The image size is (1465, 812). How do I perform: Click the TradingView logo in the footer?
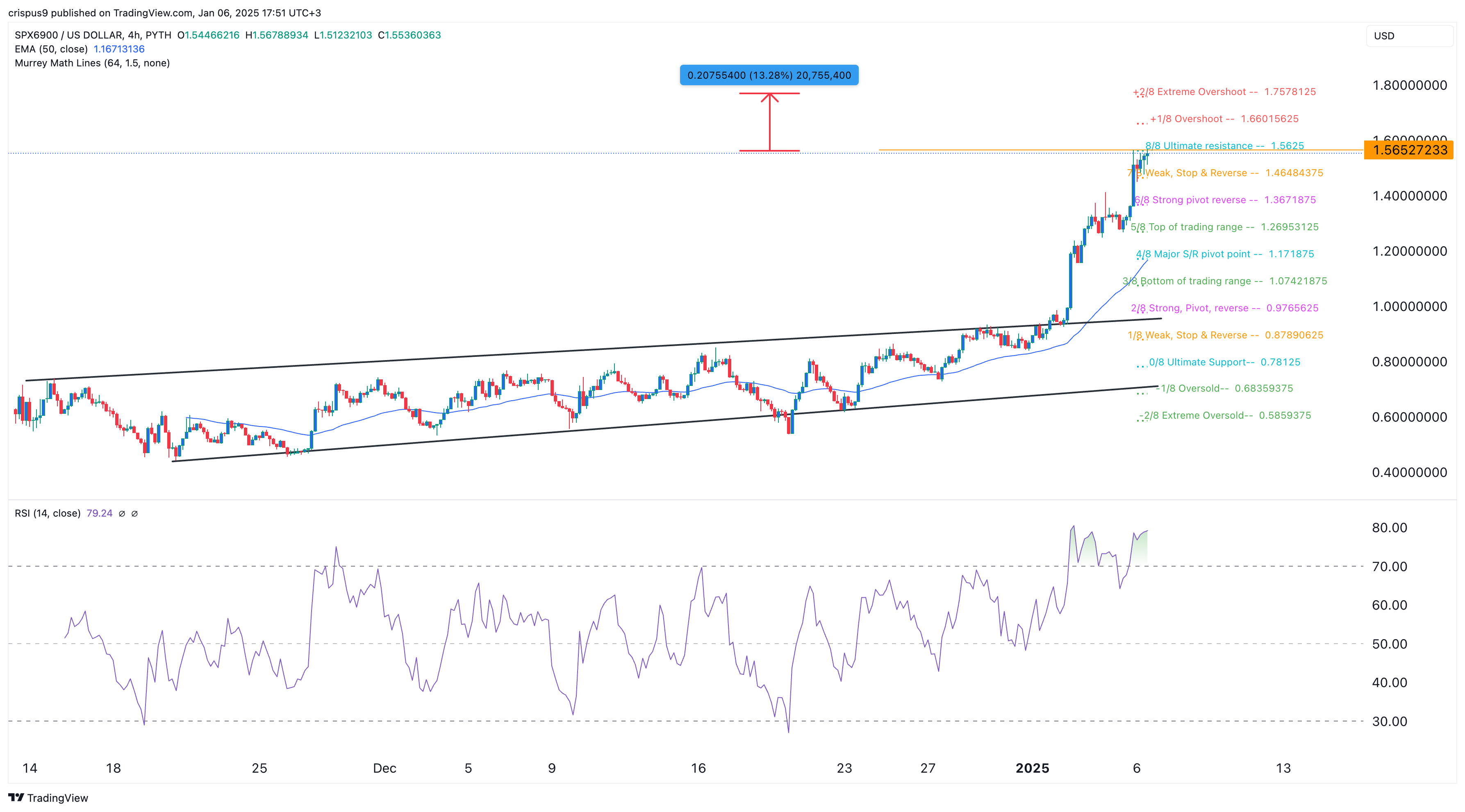tap(48, 798)
